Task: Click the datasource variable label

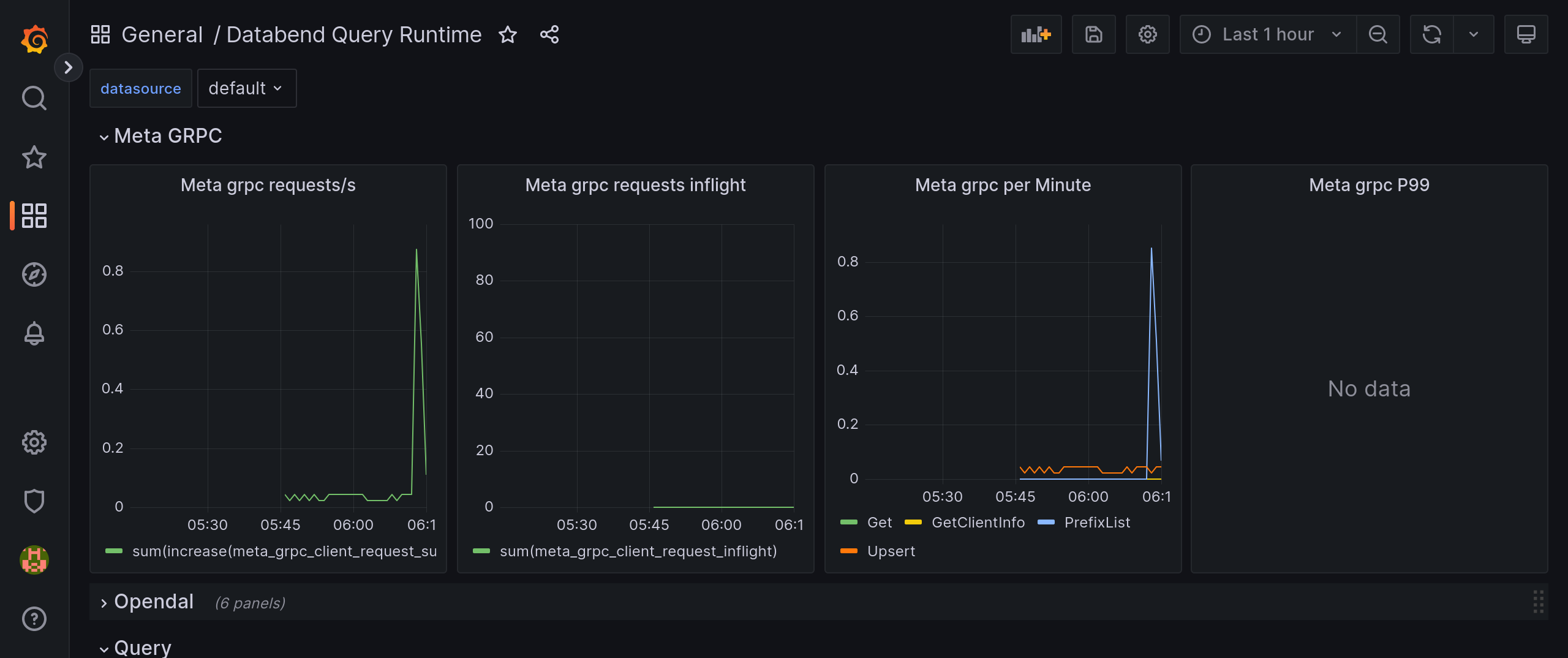Action: (140, 88)
